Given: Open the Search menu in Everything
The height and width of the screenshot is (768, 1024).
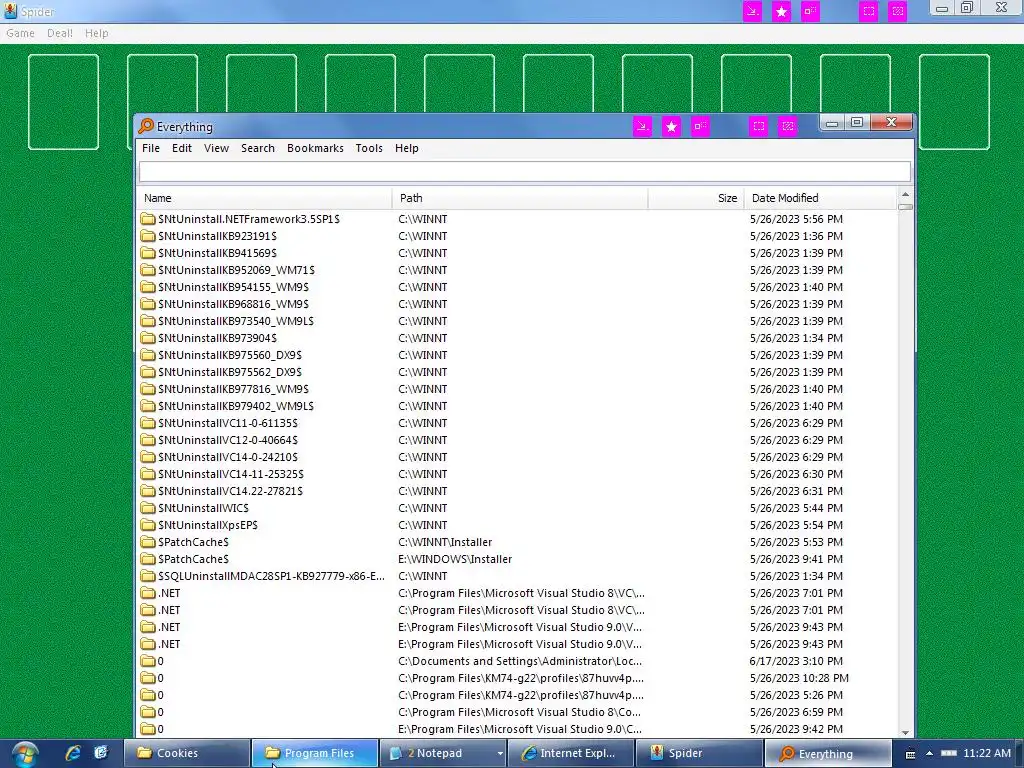Looking at the screenshot, I should point(258,148).
